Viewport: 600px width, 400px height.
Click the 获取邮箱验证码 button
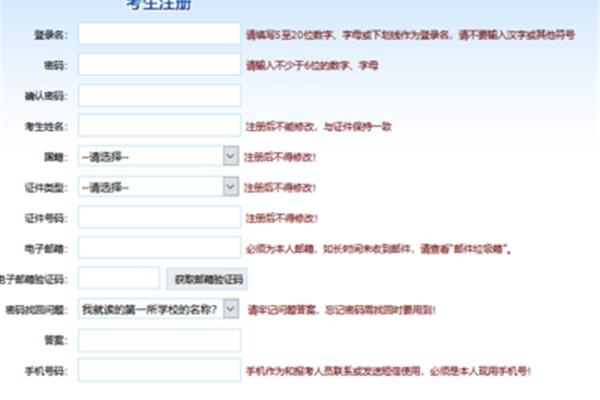(x=207, y=279)
